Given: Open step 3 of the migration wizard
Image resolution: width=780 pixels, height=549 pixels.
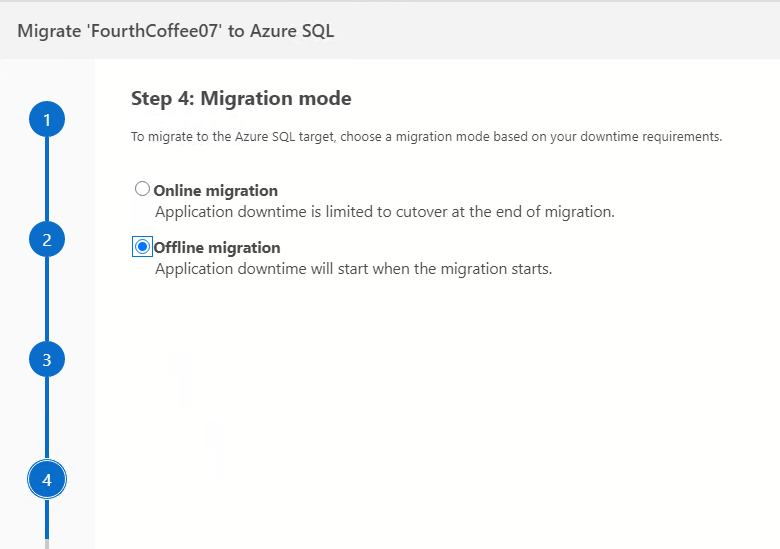Looking at the screenshot, I should (46, 359).
